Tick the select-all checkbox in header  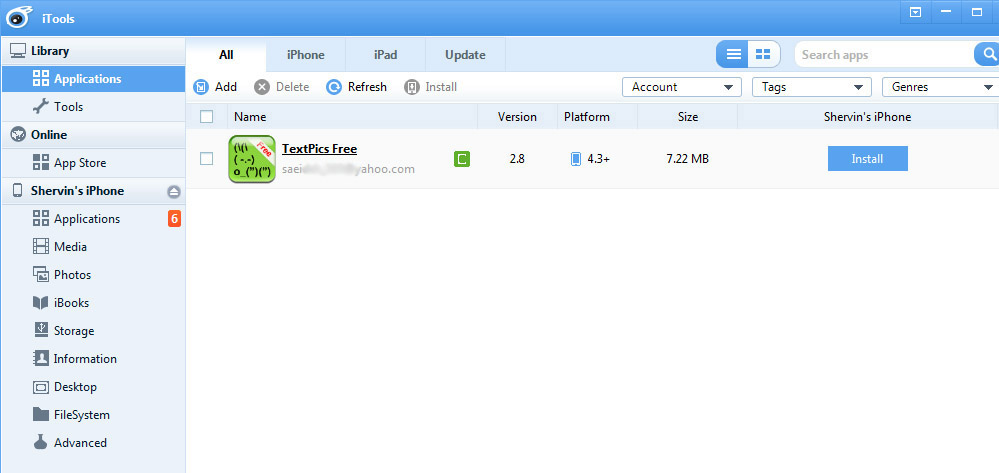(x=206, y=117)
